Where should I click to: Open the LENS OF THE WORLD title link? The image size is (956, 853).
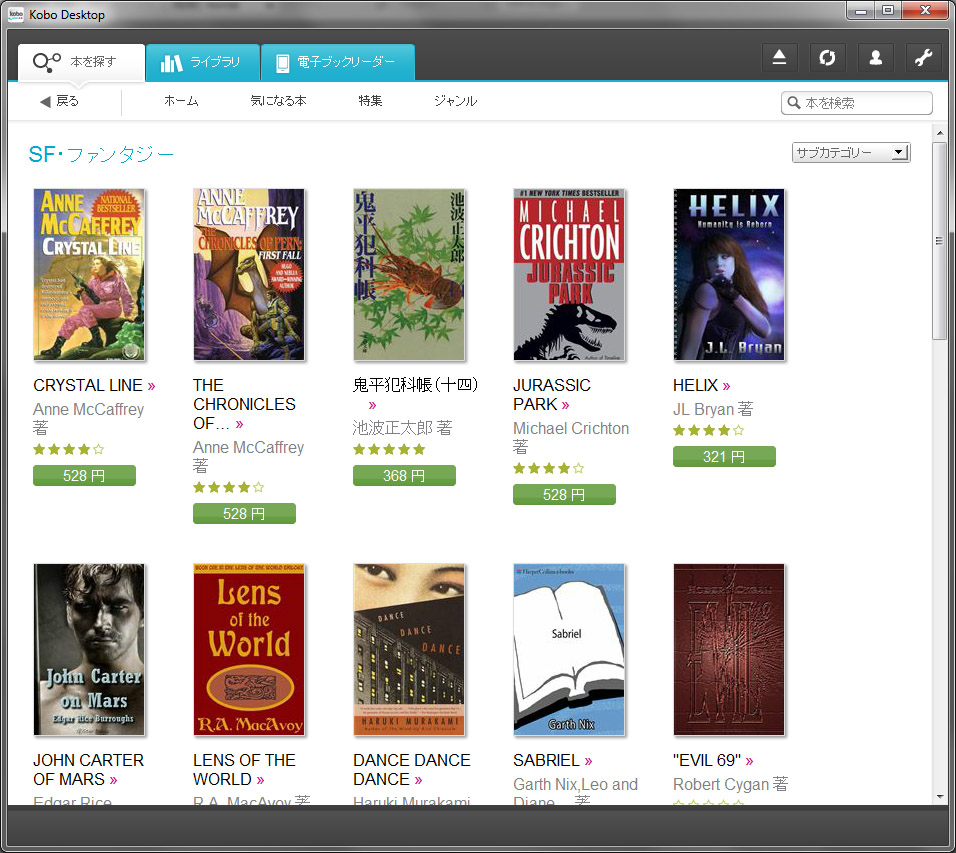pyautogui.click(x=244, y=770)
